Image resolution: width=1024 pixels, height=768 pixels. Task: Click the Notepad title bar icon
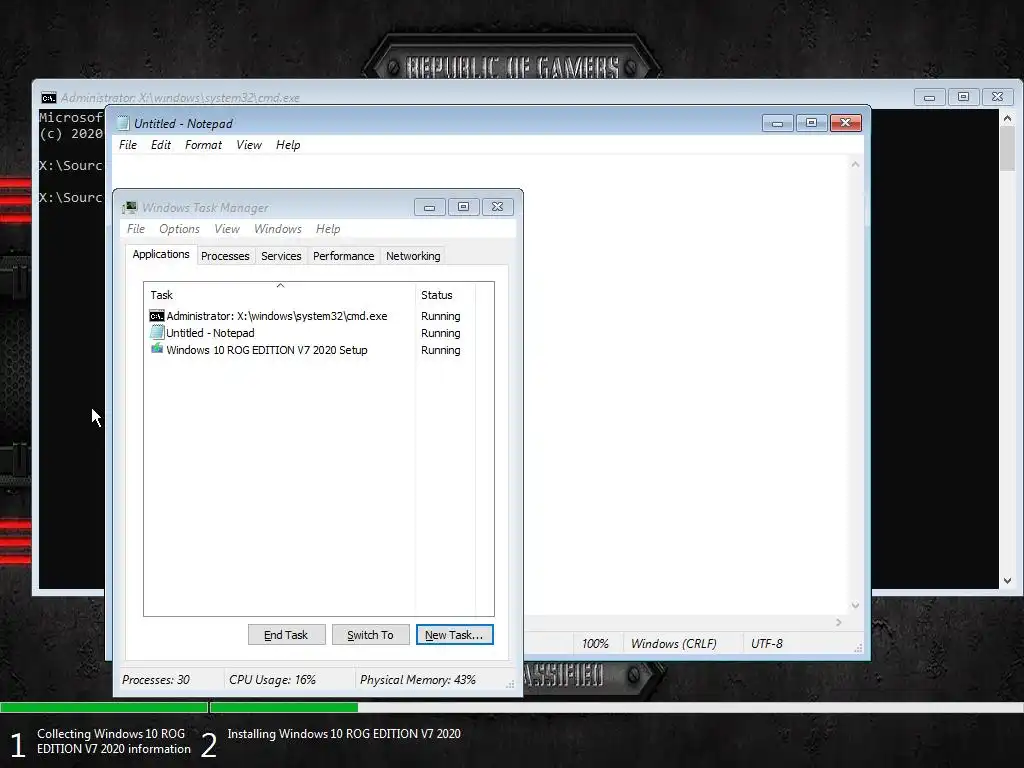[x=123, y=123]
